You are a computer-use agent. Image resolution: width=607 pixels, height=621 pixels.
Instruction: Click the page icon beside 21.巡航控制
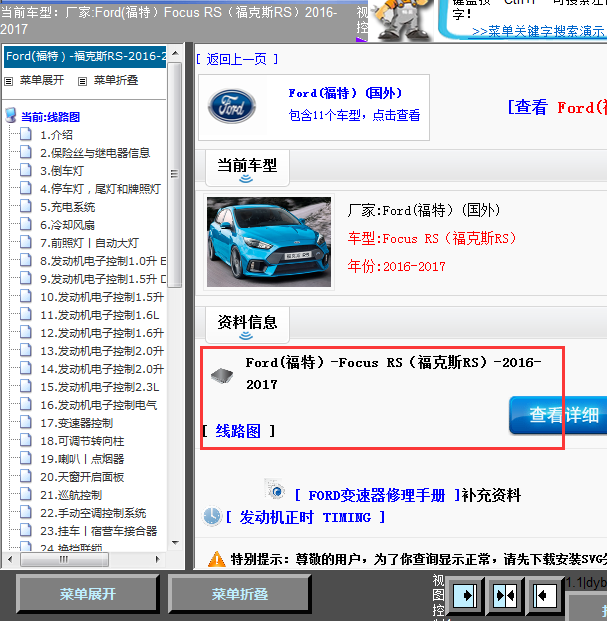click(26, 494)
